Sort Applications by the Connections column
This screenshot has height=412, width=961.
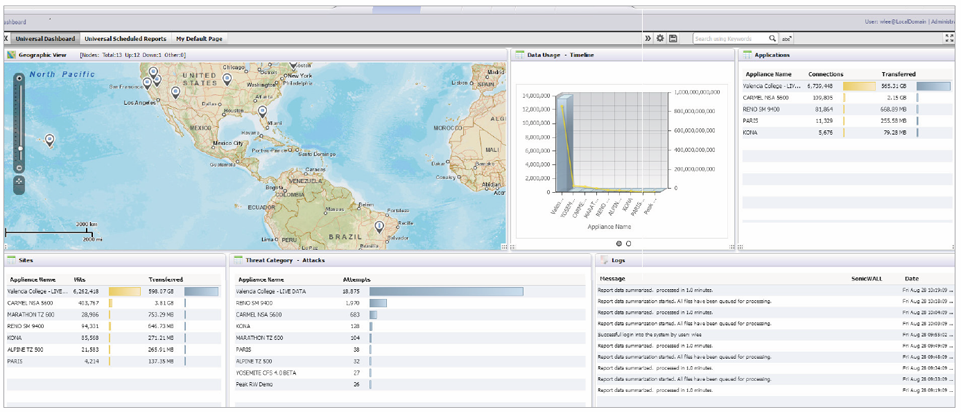point(826,74)
